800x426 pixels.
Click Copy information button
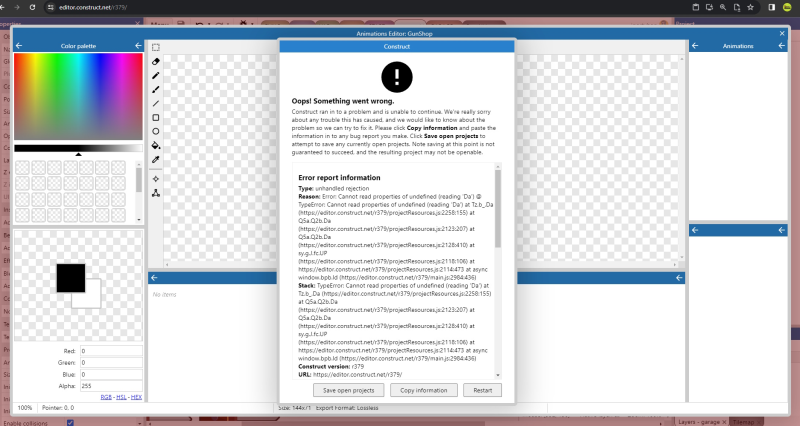(x=423, y=390)
